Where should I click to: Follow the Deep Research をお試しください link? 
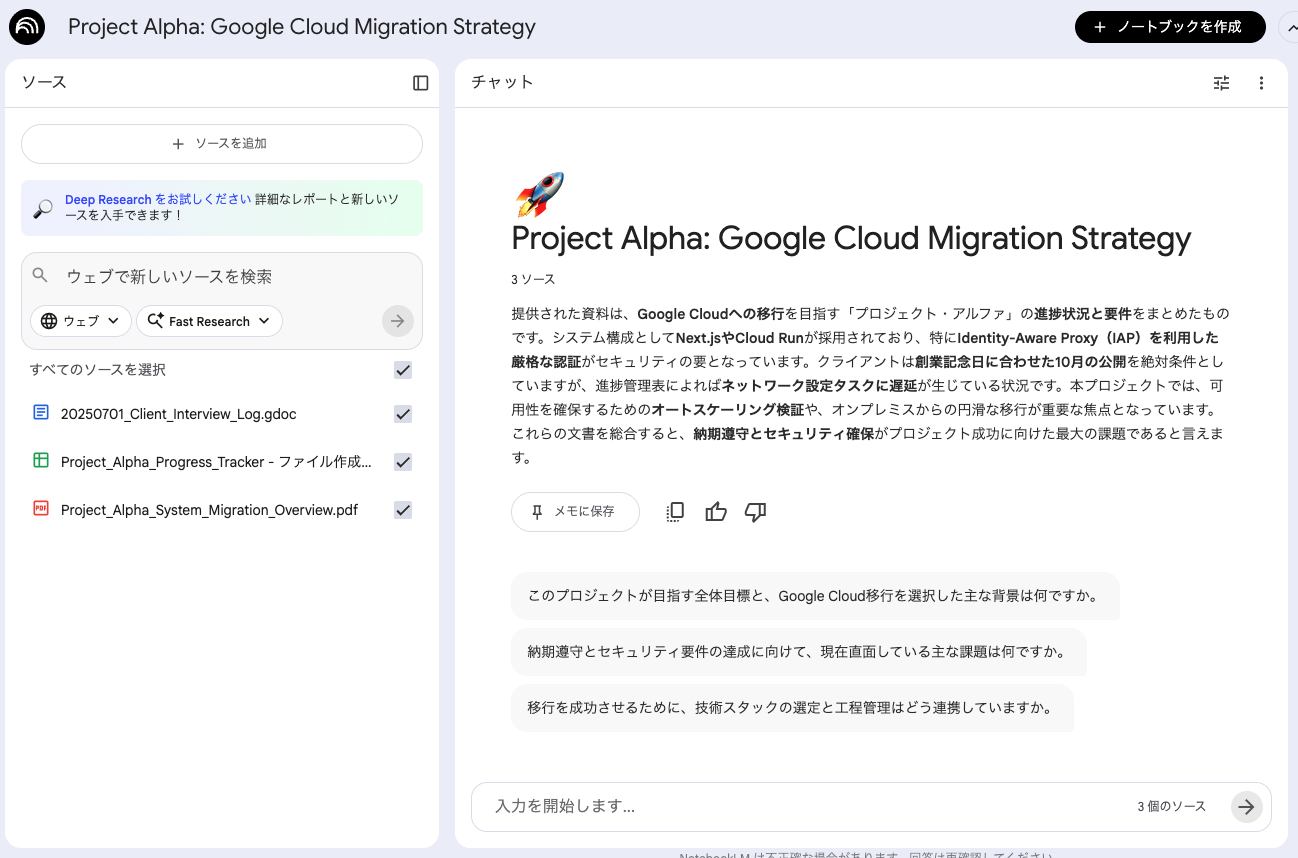(158, 200)
